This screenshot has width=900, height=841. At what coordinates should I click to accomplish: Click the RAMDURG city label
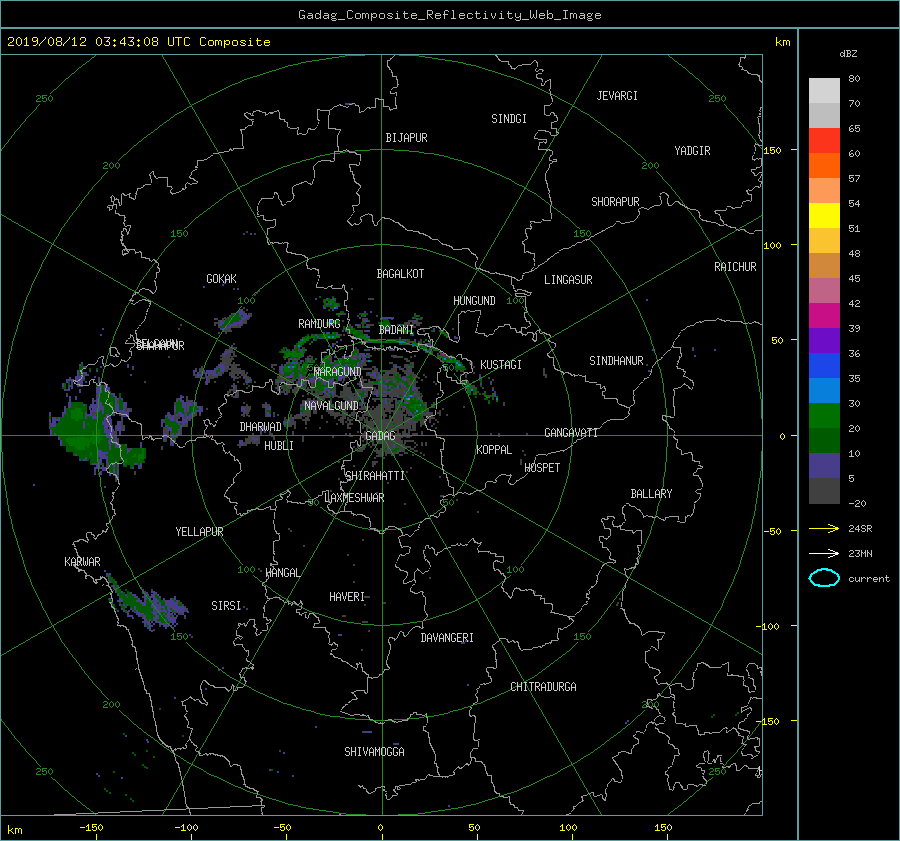319,324
